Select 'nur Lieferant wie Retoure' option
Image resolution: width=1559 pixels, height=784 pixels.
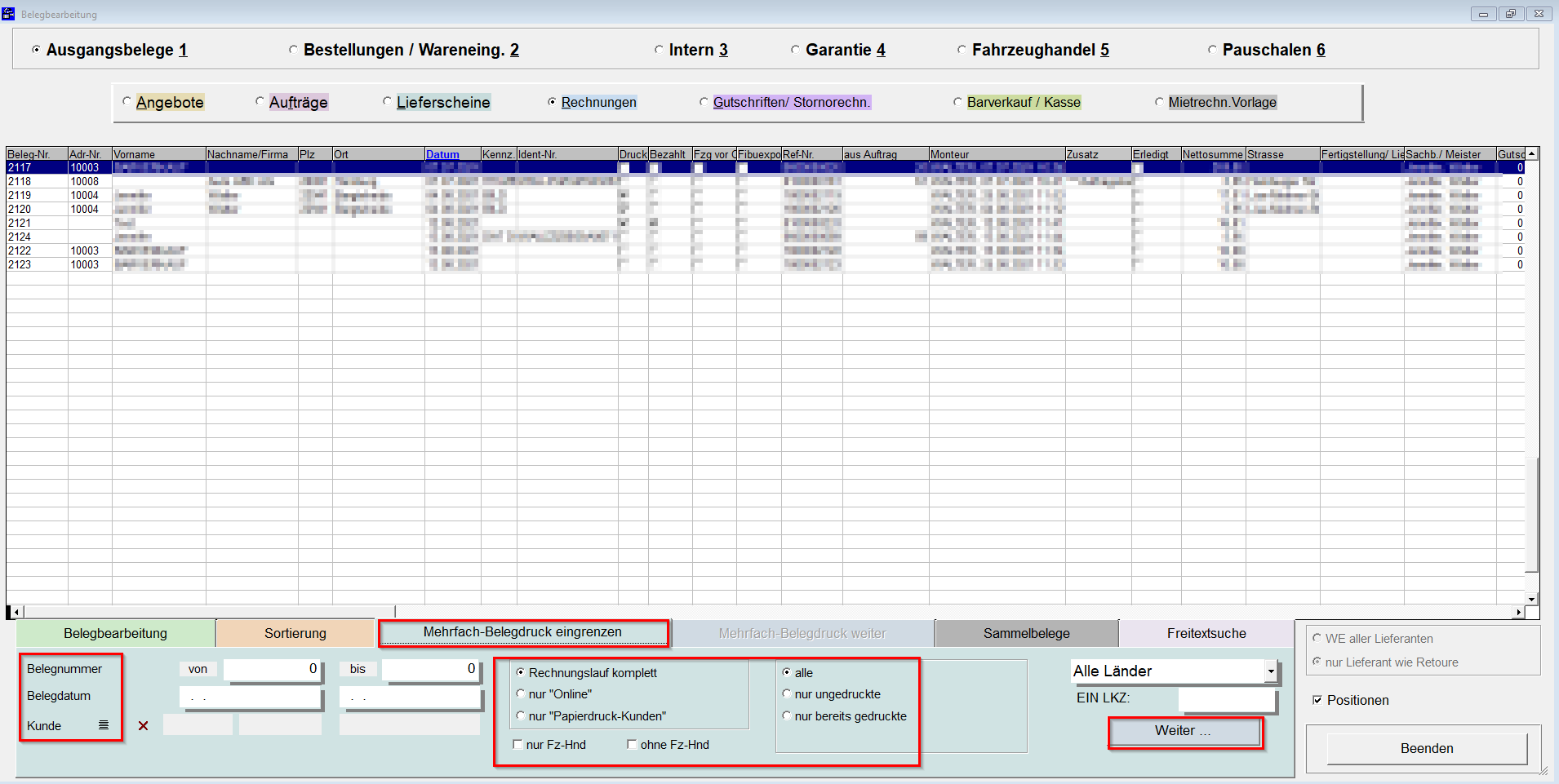tap(1317, 662)
